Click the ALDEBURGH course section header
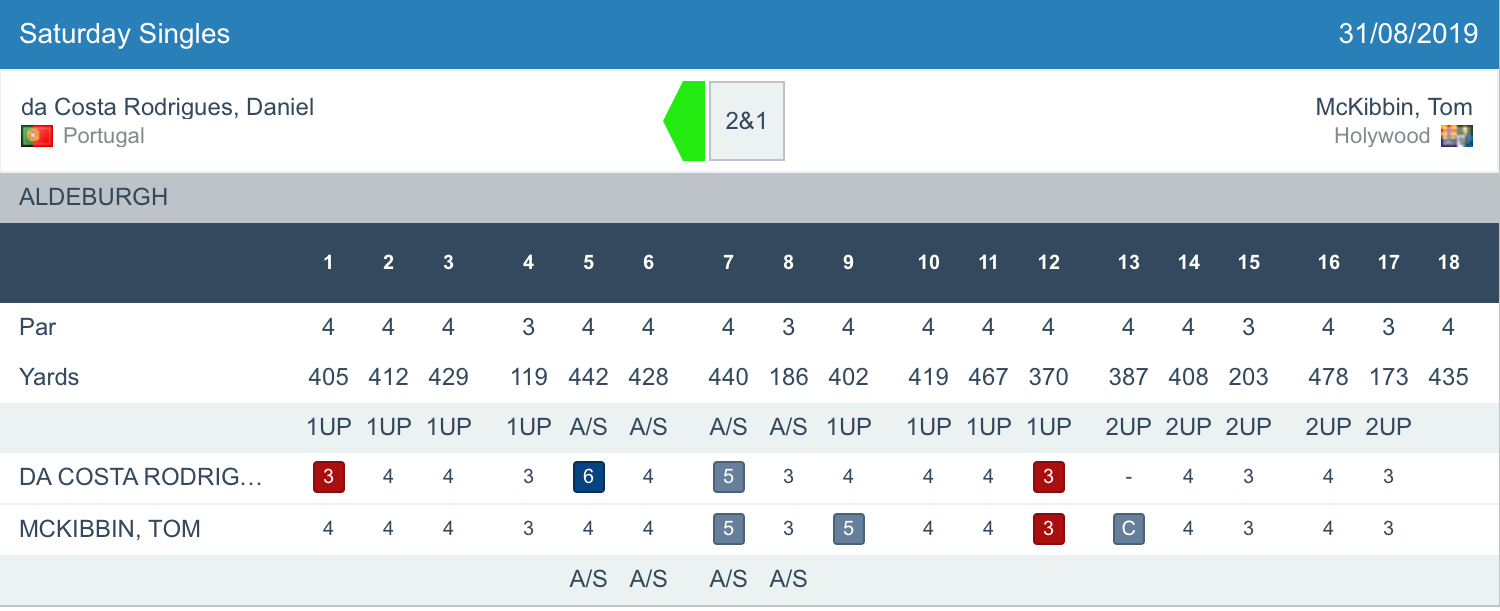Image resolution: width=1500 pixels, height=611 pixels. [x=94, y=197]
